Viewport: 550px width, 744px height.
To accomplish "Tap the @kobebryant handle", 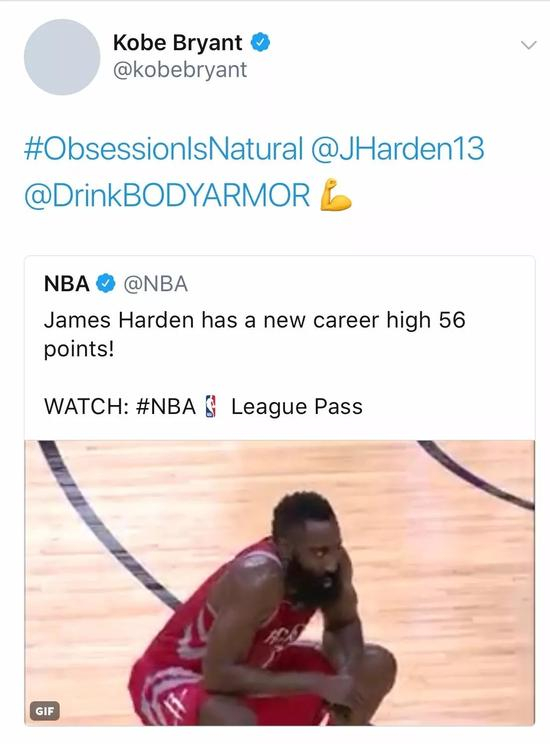I will pos(180,70).
